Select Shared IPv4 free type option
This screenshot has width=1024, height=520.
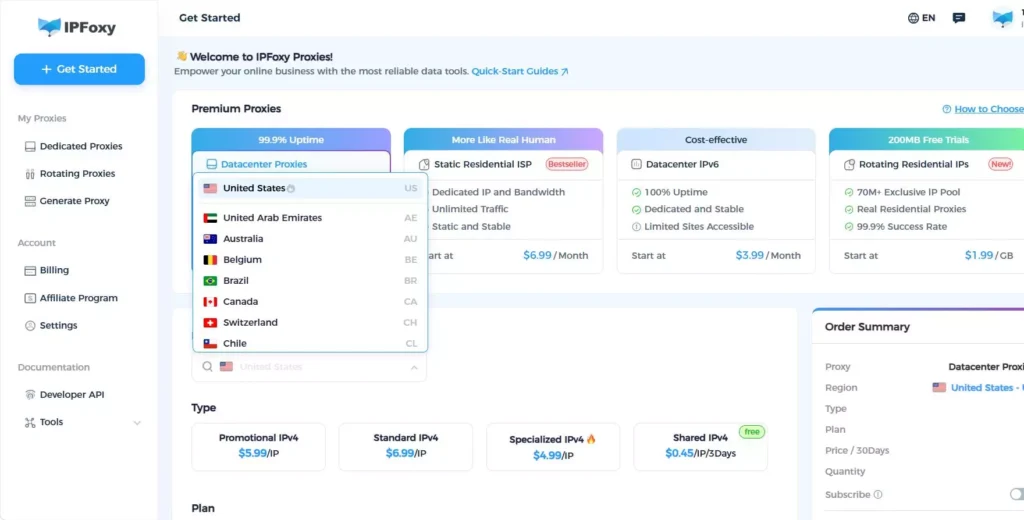pos(700,446)
